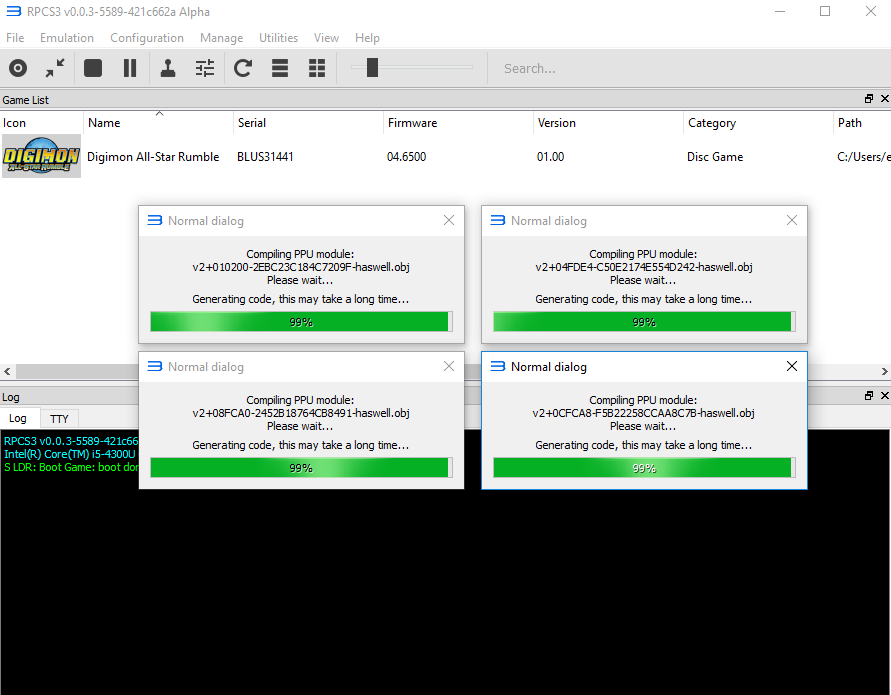
Task: Close the dialog compiling v2+010200 module
Action: (x=449, y=220)
